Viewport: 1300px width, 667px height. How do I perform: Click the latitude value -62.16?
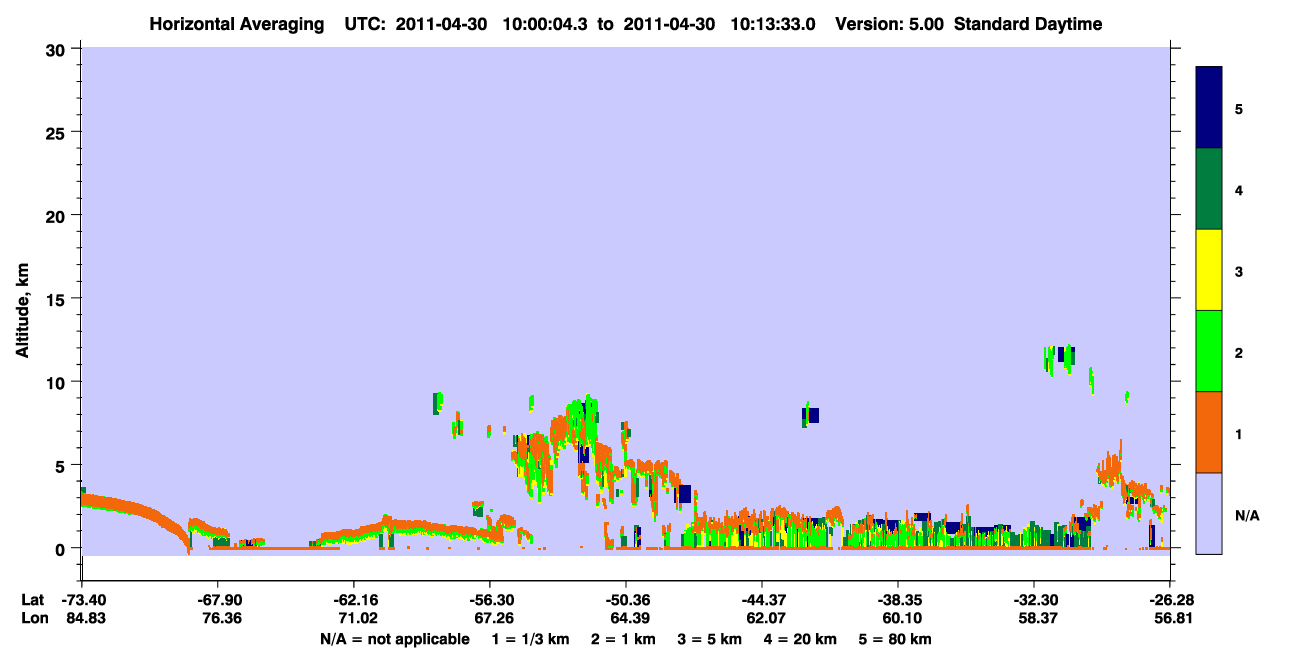[353, 600]
